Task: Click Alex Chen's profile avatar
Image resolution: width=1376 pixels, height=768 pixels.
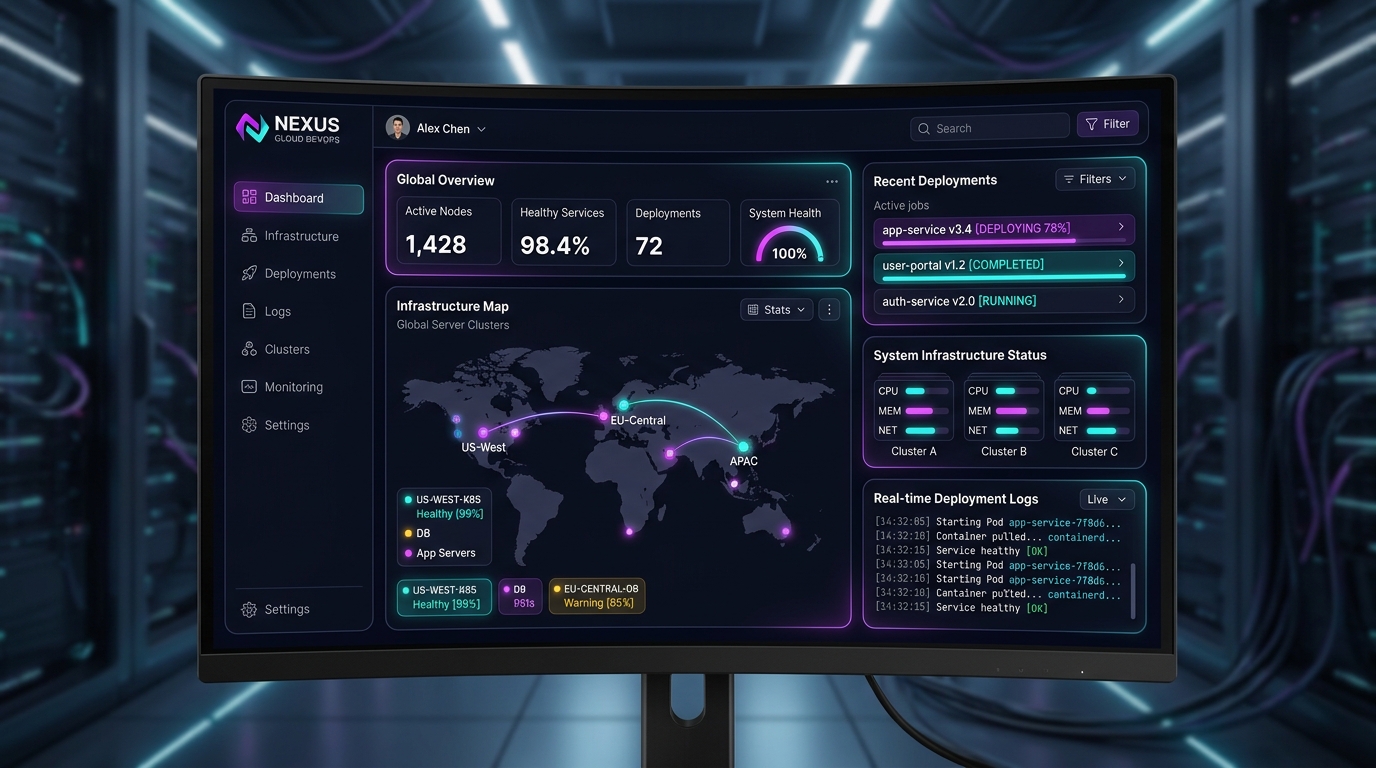Action: pos(398,128)
